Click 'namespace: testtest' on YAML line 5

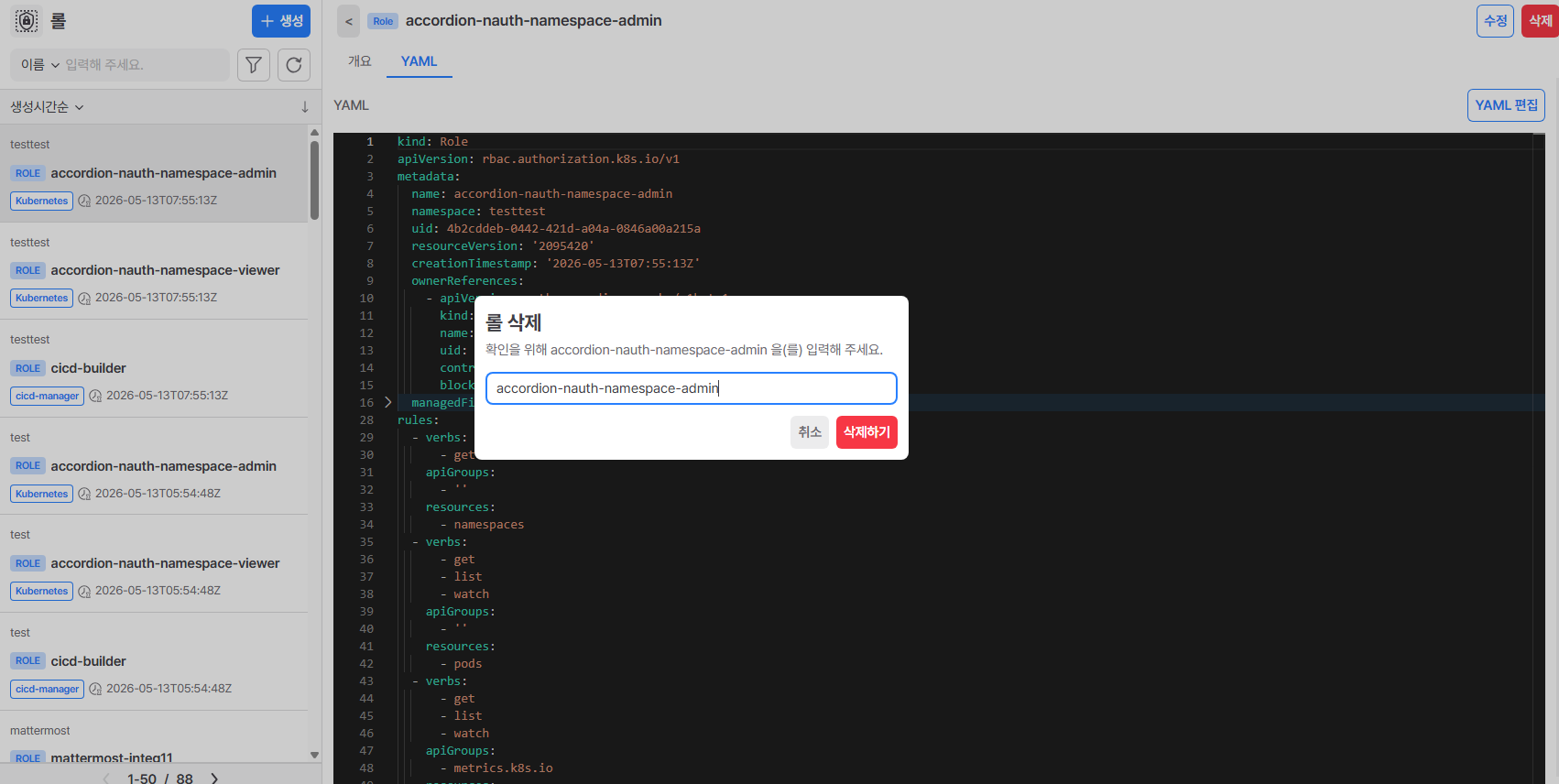pyautogui.click(x=478, y=212)
